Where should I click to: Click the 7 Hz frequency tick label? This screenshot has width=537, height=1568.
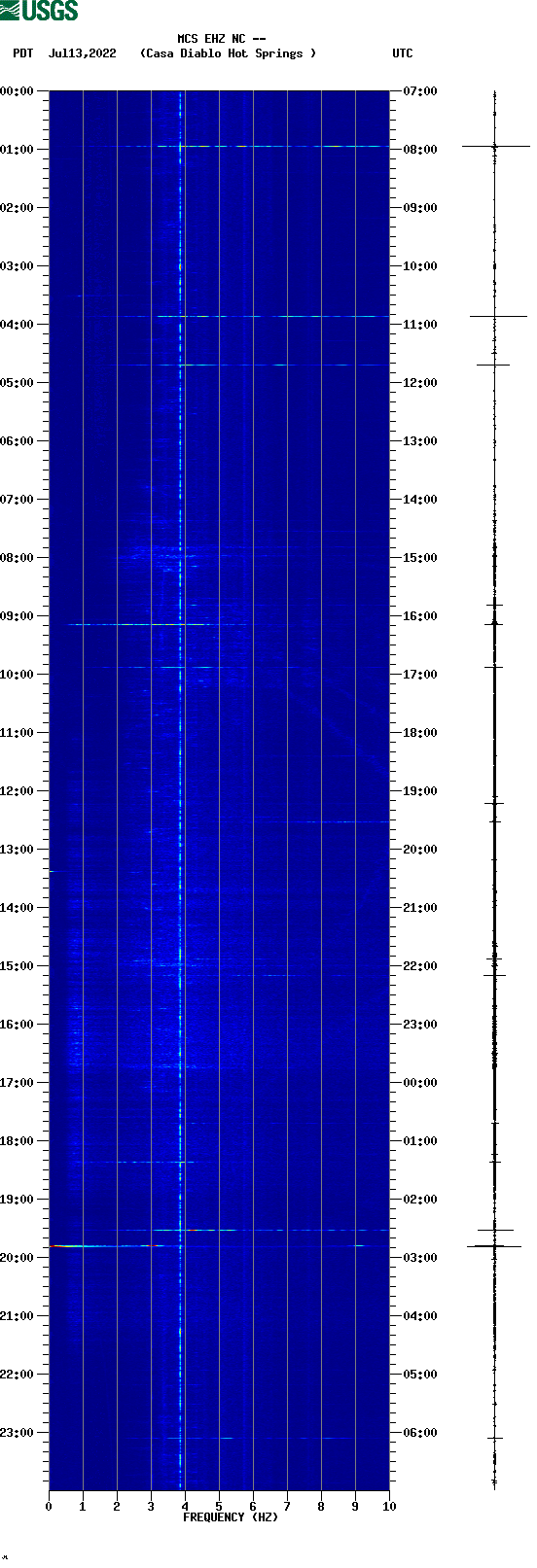tap(287, 1507)
